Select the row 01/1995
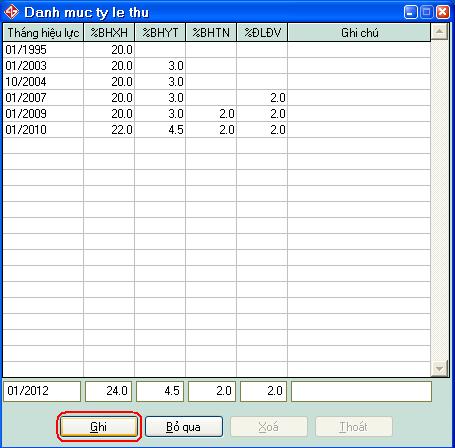This screenshot has width=455, height=448. click(217, 50)
